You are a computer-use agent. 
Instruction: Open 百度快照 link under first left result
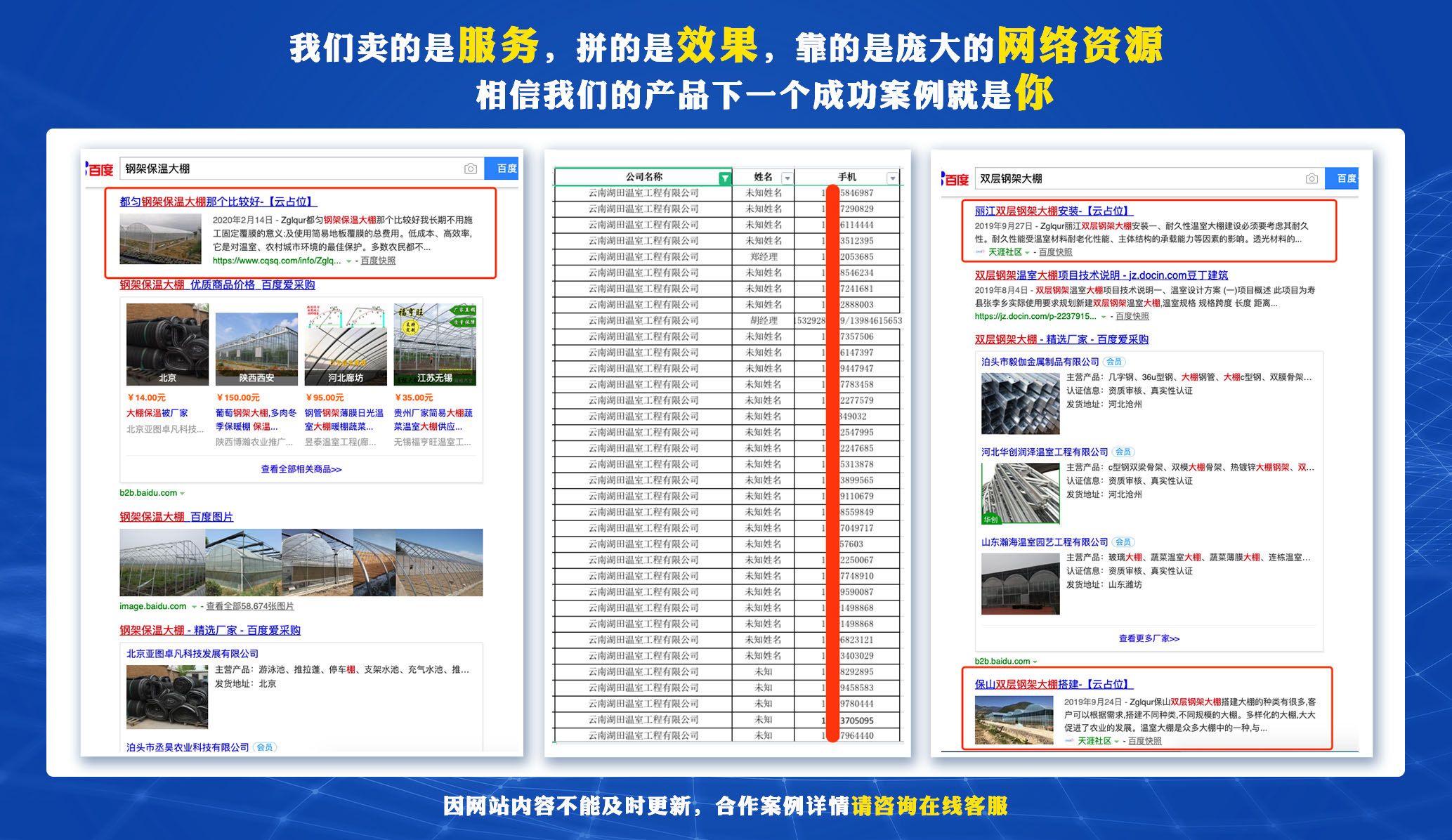click(x=378, y=261)
